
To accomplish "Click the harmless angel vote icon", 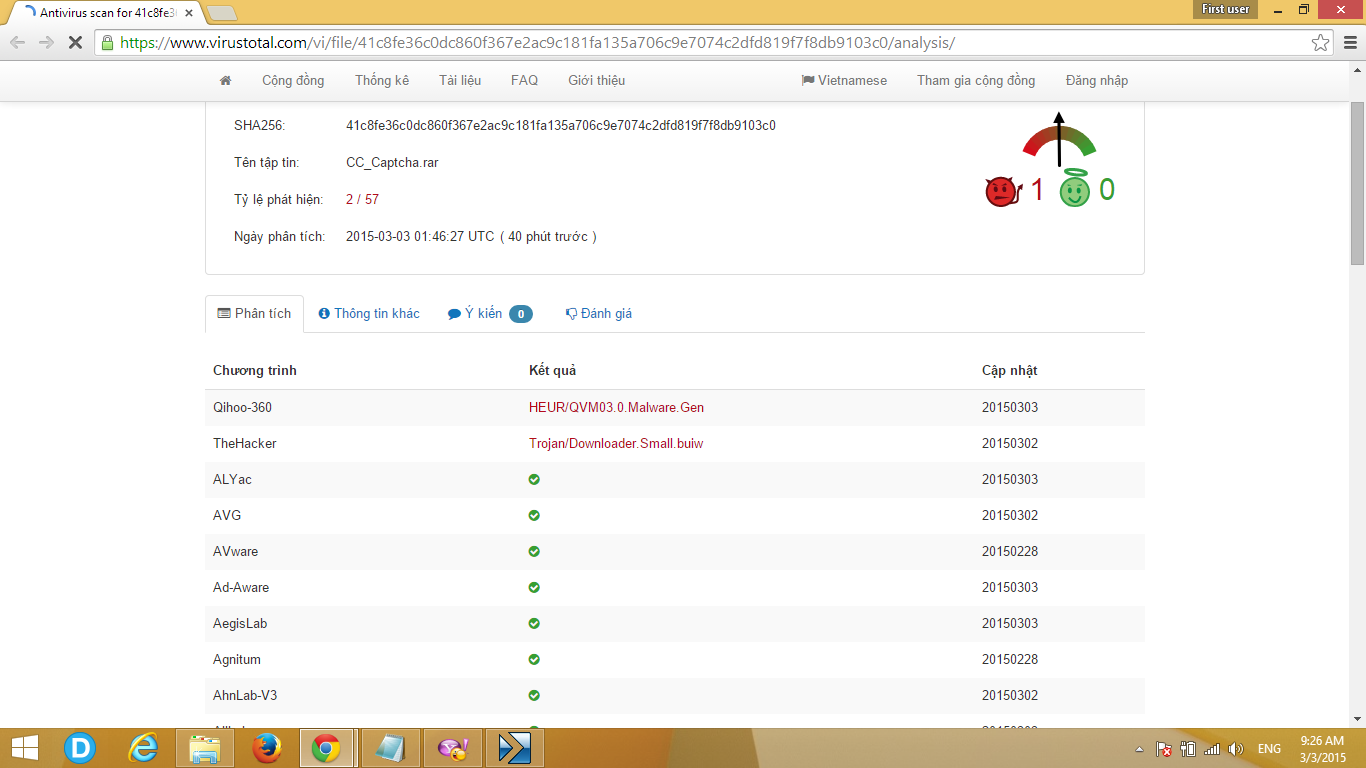I will click(x=1075, y=190).
